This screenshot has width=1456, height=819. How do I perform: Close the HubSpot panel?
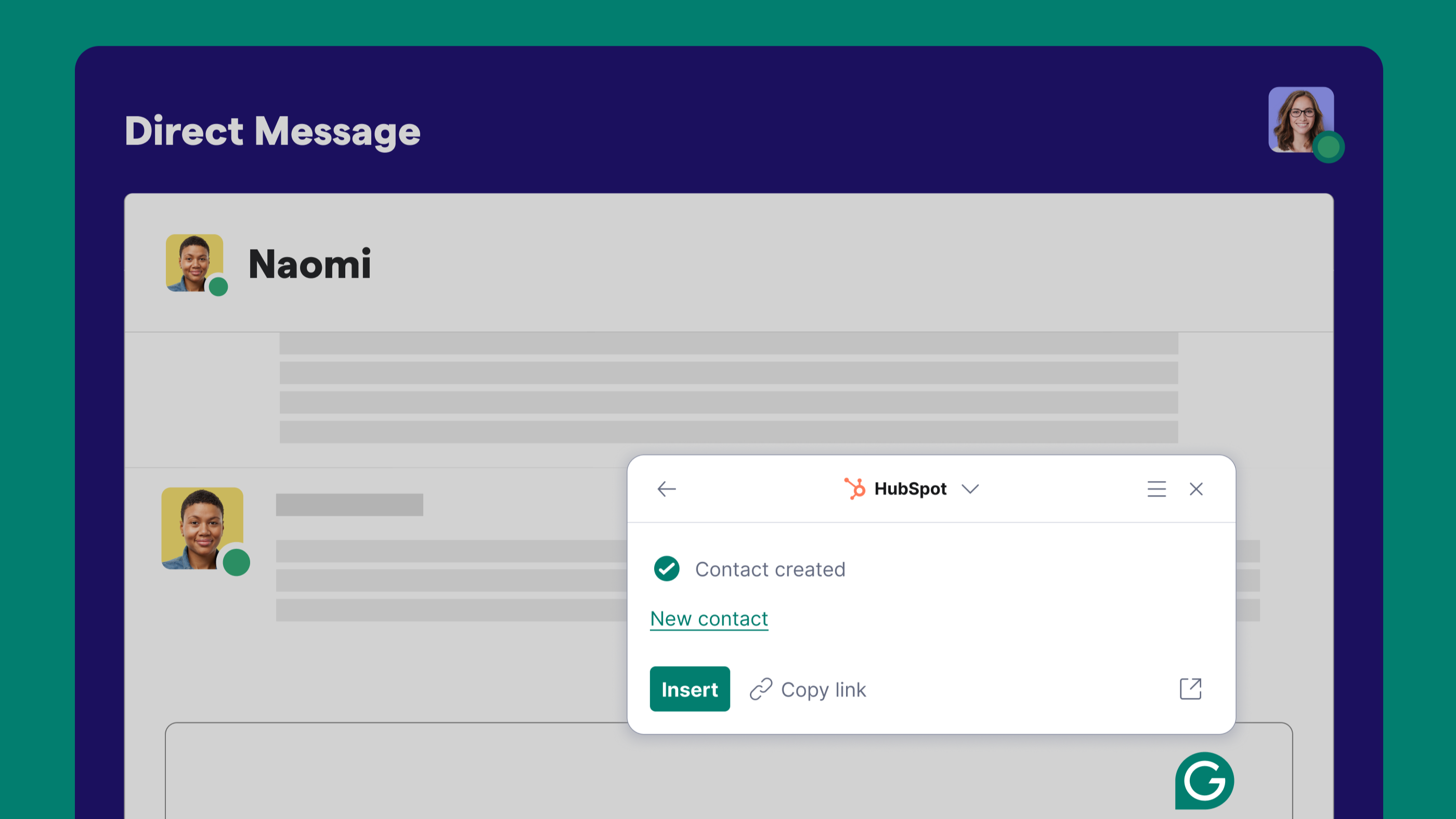click(1196, 489)
